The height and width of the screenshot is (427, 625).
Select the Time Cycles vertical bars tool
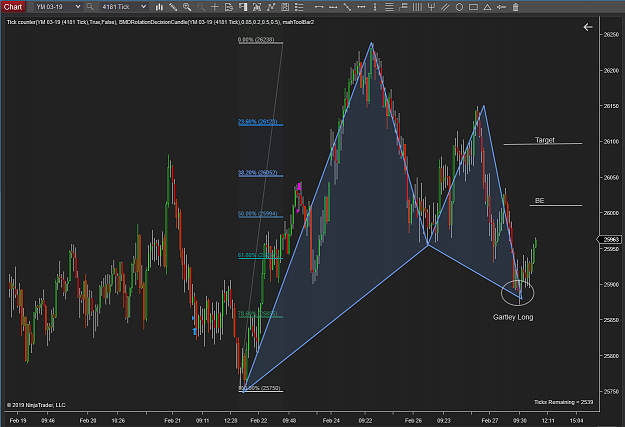coord(417,7)
